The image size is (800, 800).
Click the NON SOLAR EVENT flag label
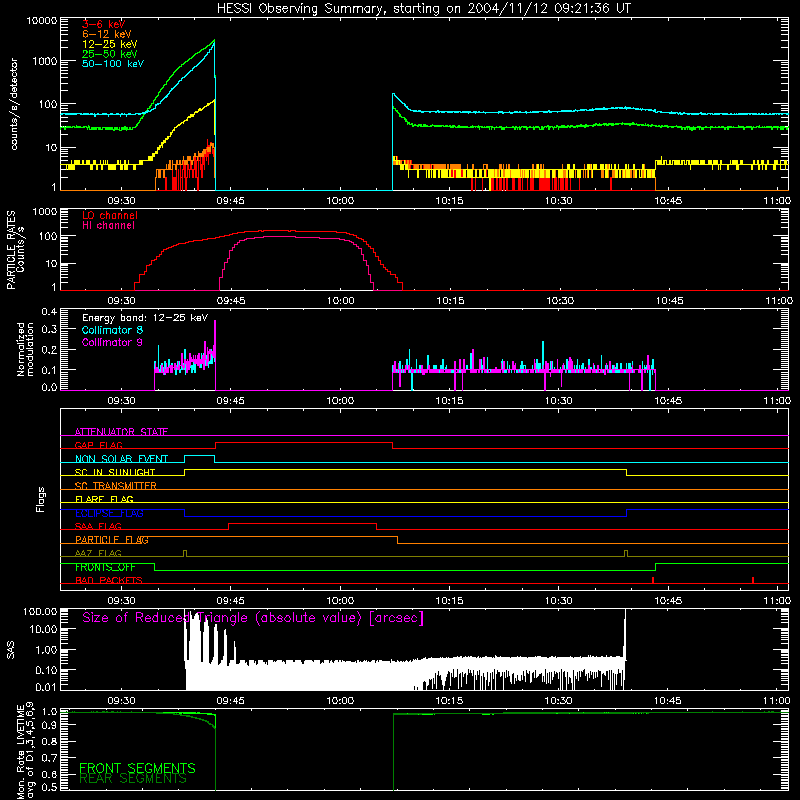(121, 459)
